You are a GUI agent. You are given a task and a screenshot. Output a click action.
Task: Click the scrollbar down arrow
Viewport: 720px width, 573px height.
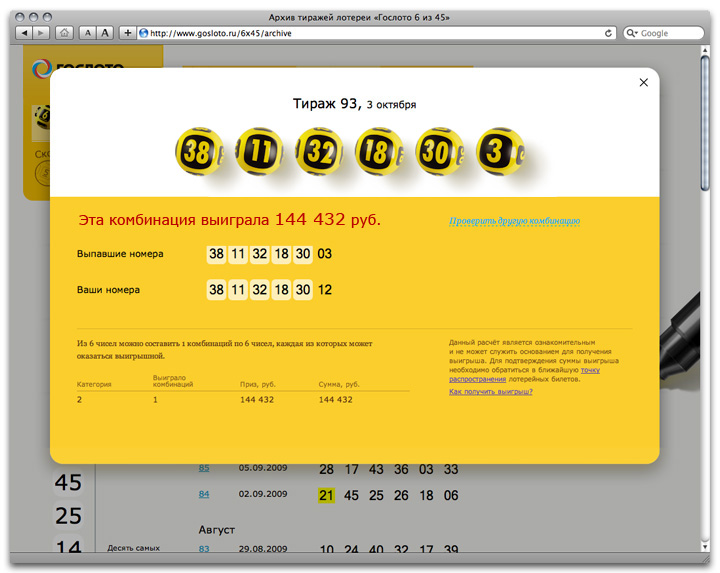pos(705,547)
